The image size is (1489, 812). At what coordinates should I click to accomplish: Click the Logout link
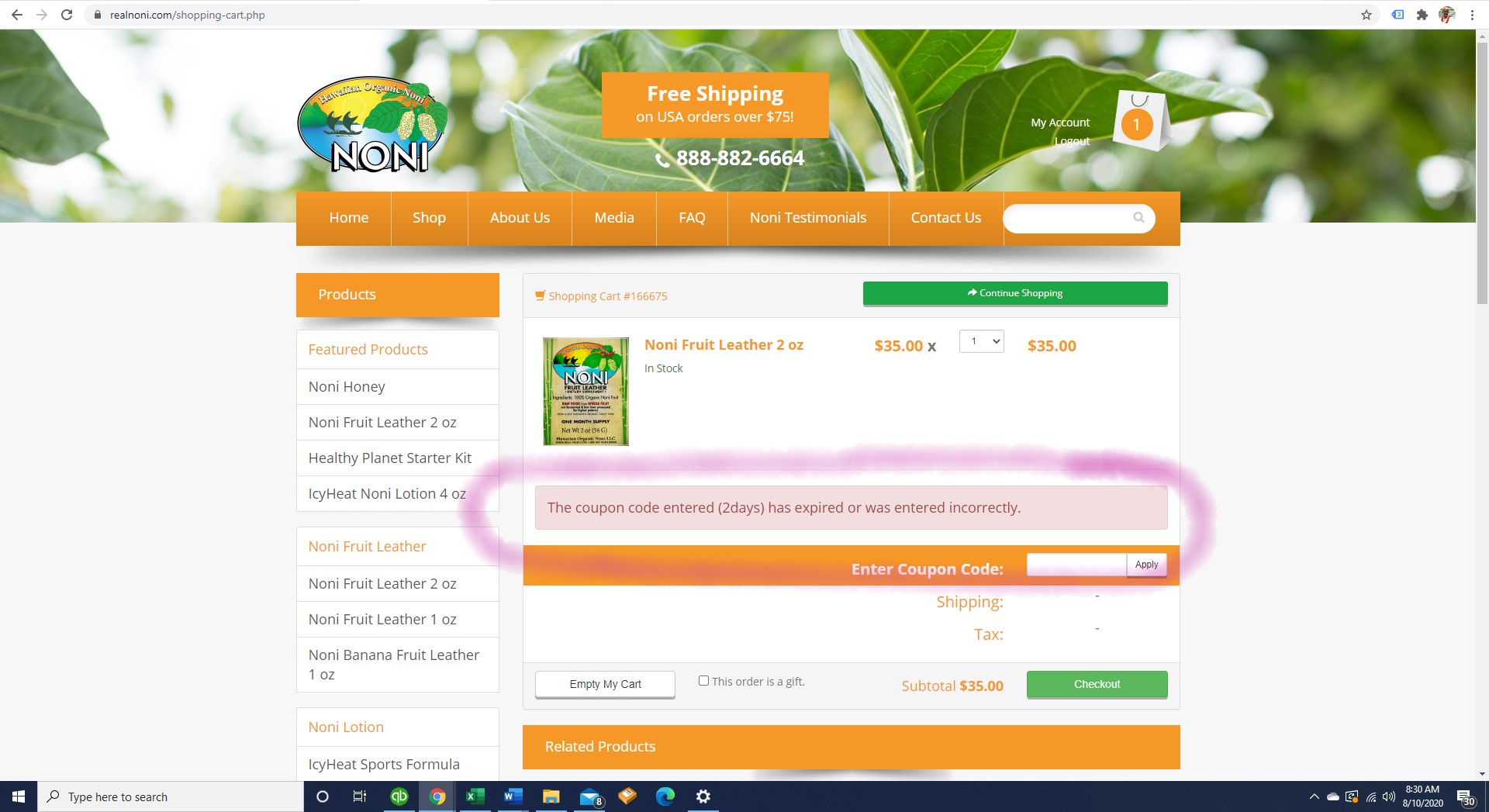click(1072, 141)
